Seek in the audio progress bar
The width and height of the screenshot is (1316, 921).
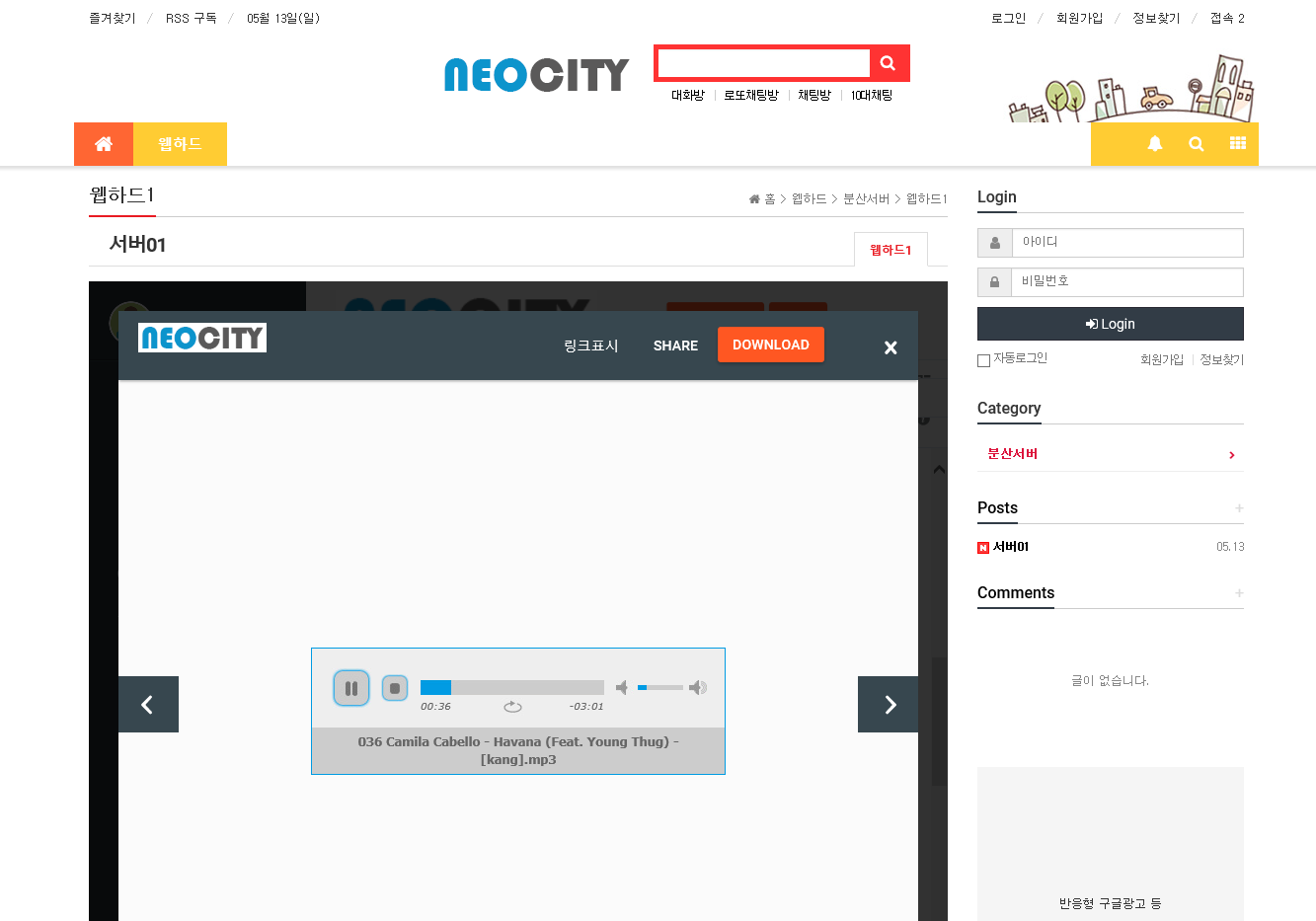(512, 687)
